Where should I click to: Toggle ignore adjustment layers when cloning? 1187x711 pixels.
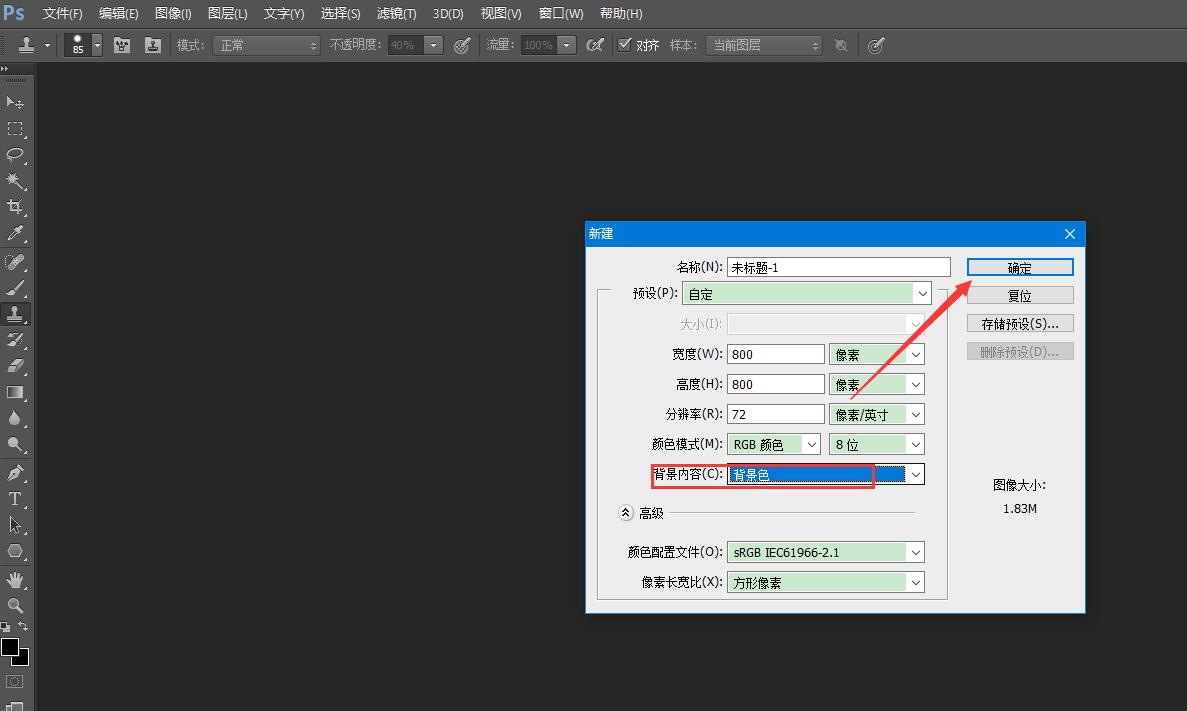coord(841,45)
